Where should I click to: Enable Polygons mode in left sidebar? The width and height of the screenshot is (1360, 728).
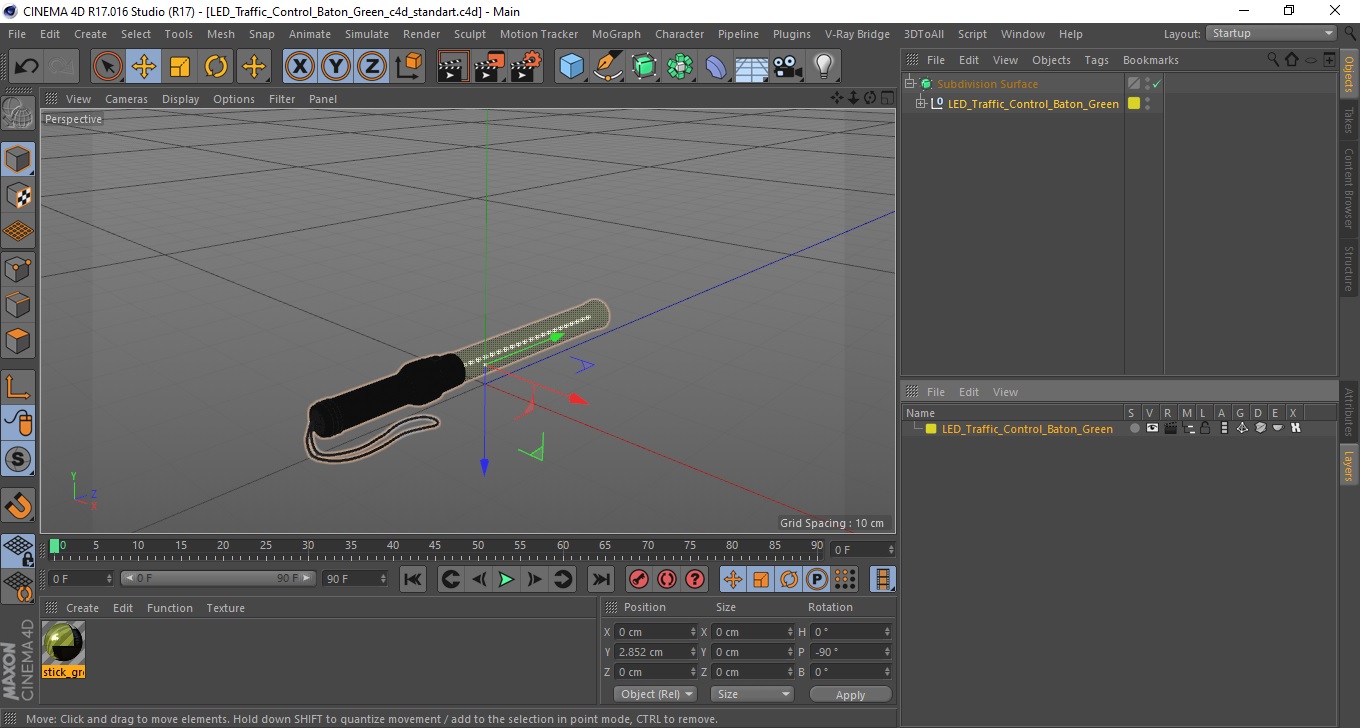pos(18,340)
